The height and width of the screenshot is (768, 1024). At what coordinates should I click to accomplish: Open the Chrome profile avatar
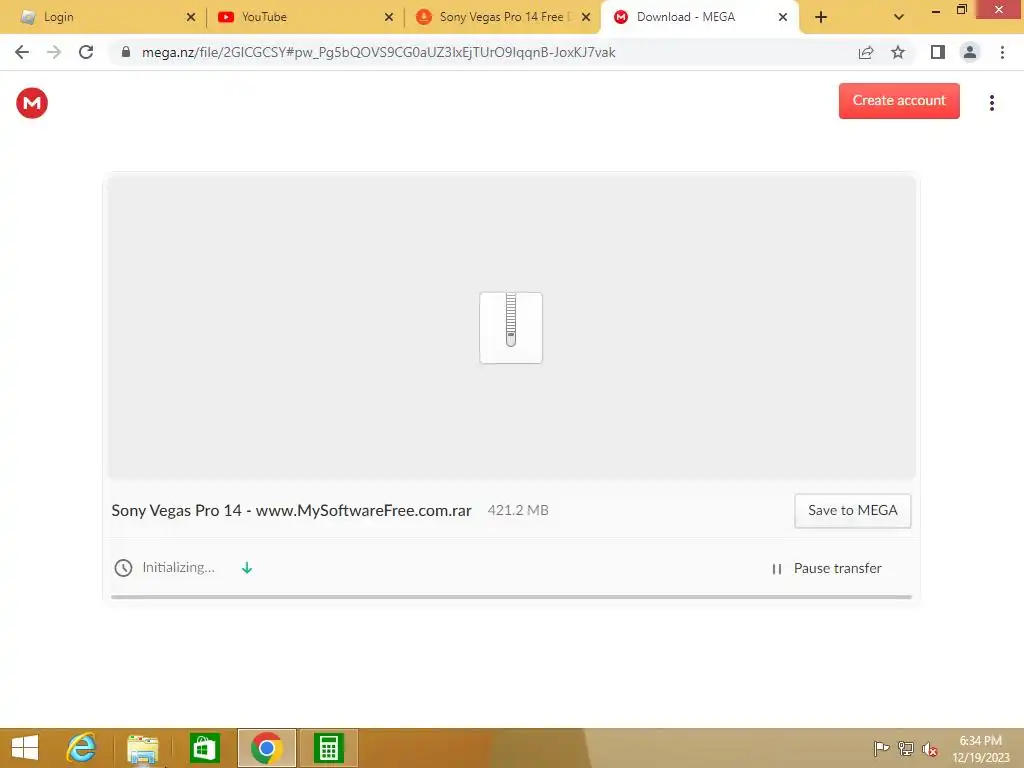point(970,52)
